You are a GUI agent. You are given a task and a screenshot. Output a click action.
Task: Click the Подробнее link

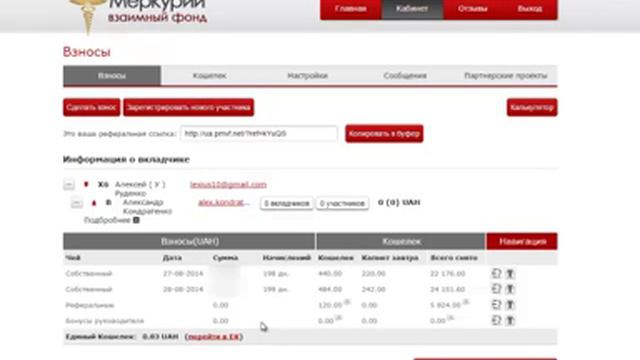[107, 220]
